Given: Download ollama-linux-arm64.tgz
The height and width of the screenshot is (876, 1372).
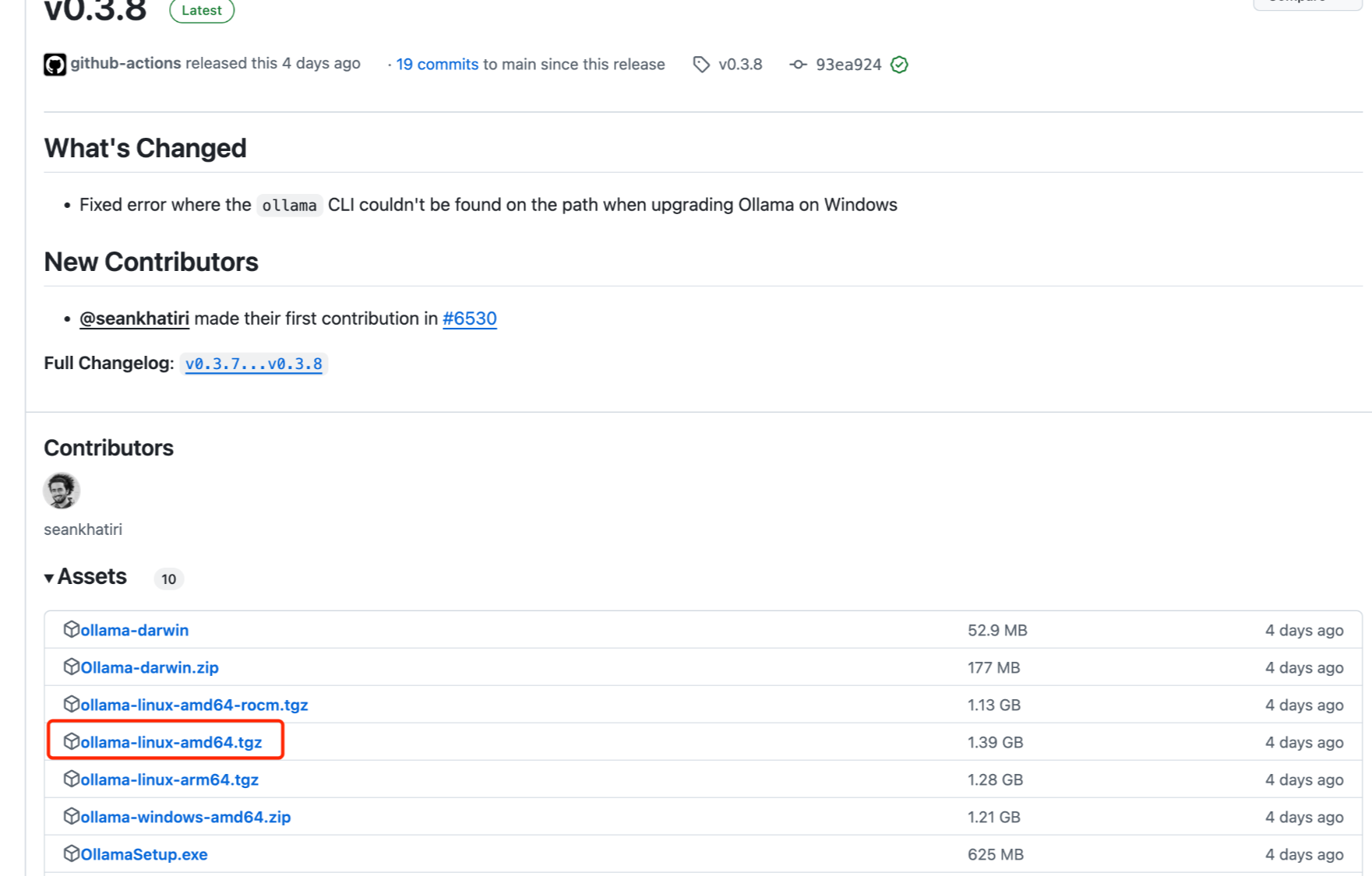Looking at the screenshot, I should coord(169,779).
